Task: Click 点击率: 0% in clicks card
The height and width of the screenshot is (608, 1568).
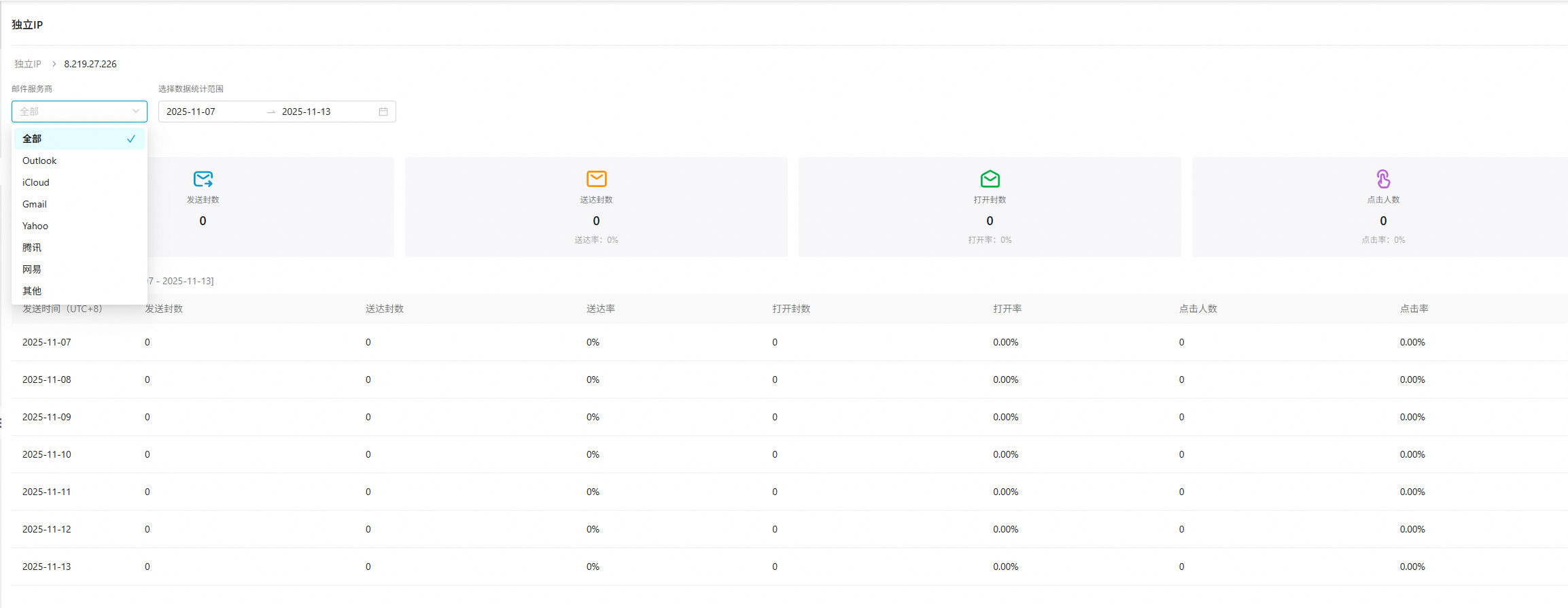Action: click(x=1383, y=240)
